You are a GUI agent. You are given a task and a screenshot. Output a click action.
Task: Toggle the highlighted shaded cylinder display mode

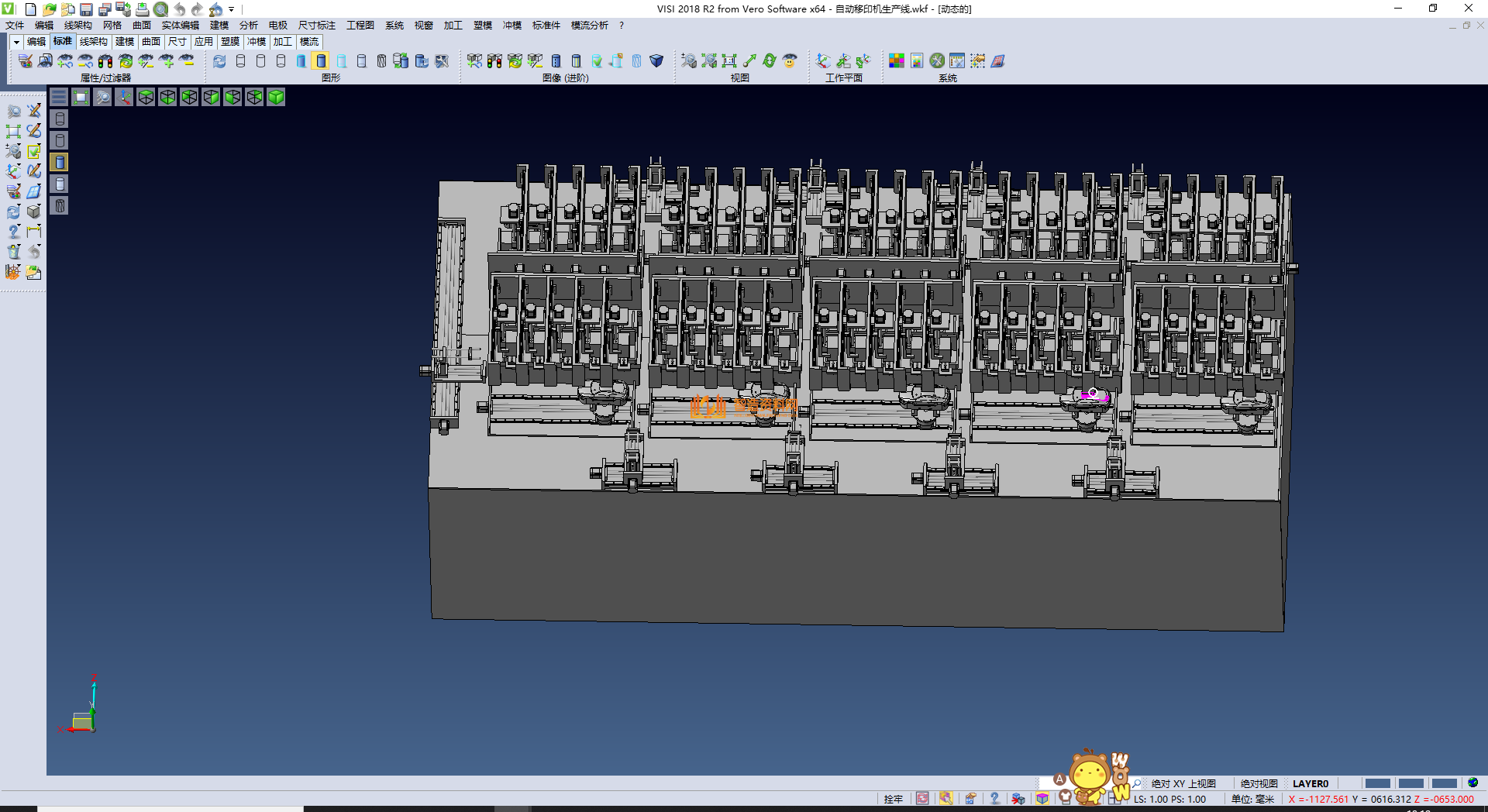(321, 60)
